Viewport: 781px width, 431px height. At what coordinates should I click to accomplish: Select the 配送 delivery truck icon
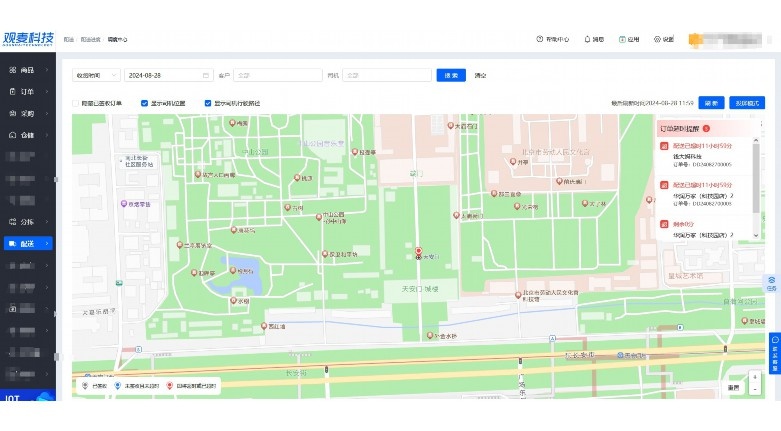tap(13, 244)
